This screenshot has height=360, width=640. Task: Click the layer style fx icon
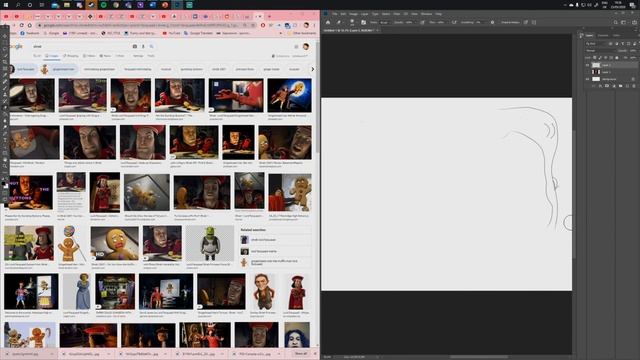600,86
